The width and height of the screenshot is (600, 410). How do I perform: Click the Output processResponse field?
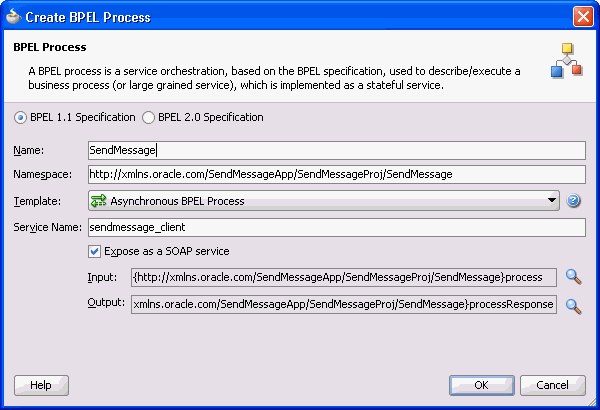pos(344,304)
